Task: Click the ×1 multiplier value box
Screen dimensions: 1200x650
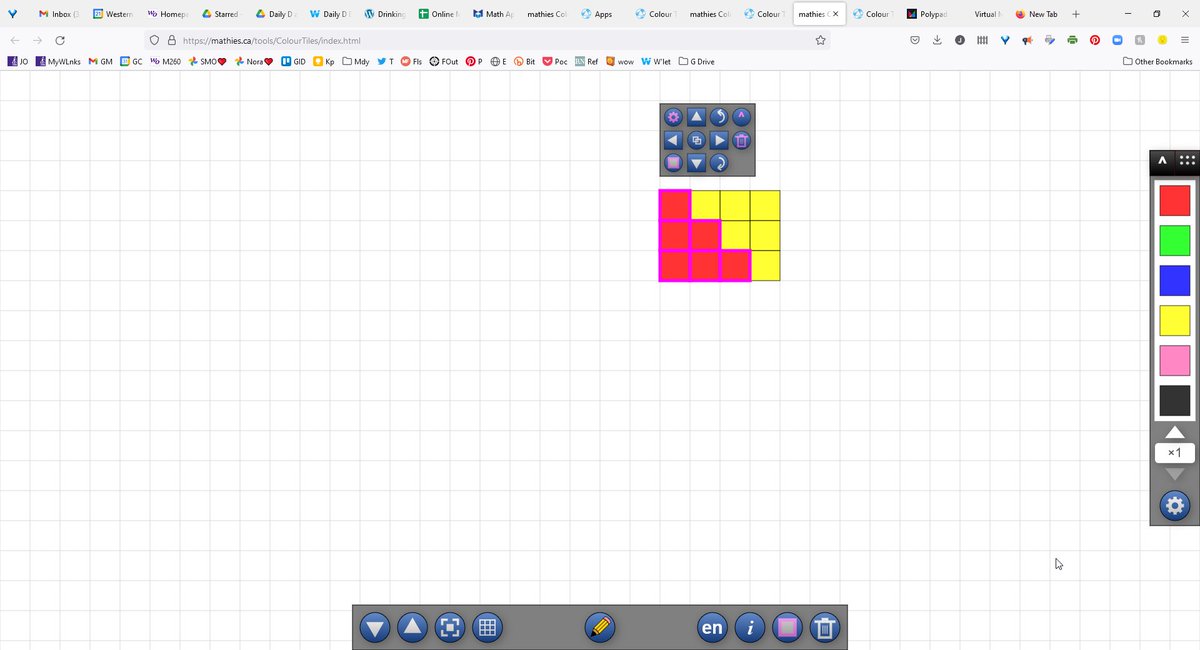Action: click(1175, 453)
